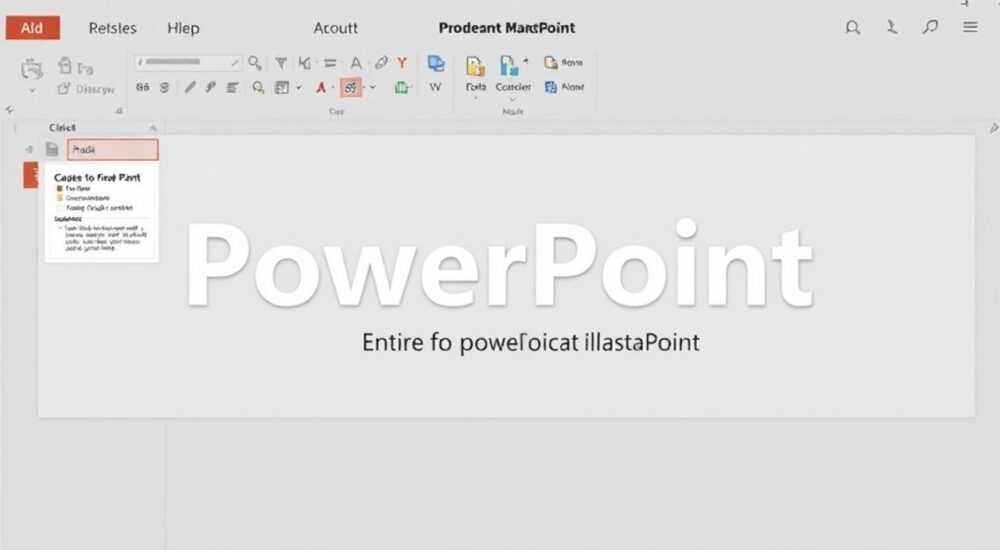Click the horizontal lines spacing icon

pos(330,63)
